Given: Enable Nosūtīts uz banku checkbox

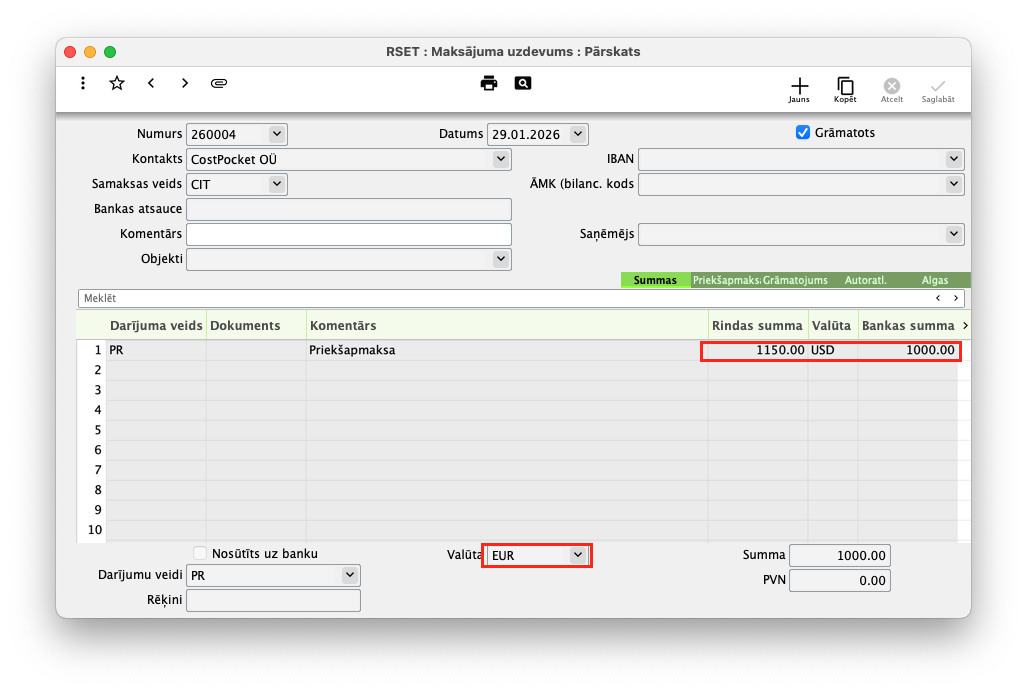Looking at the screenshot, I should pos(201,553).
